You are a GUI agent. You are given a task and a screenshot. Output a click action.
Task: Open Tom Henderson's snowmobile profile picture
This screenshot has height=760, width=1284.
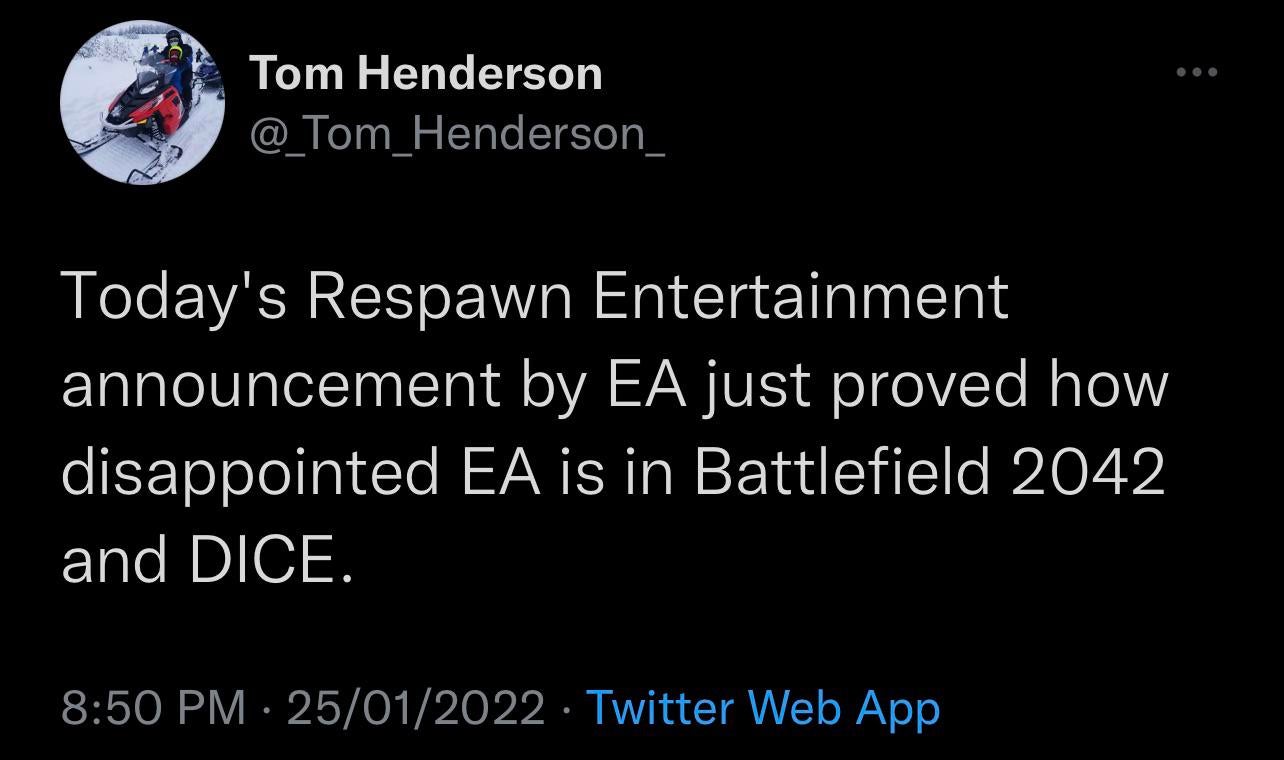(x=143, y=103)
